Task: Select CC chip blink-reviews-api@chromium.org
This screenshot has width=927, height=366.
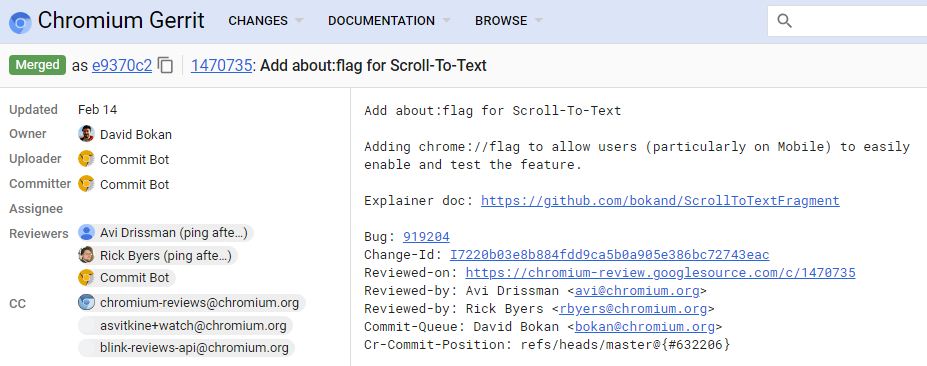Action: click(x=186, y=347)
